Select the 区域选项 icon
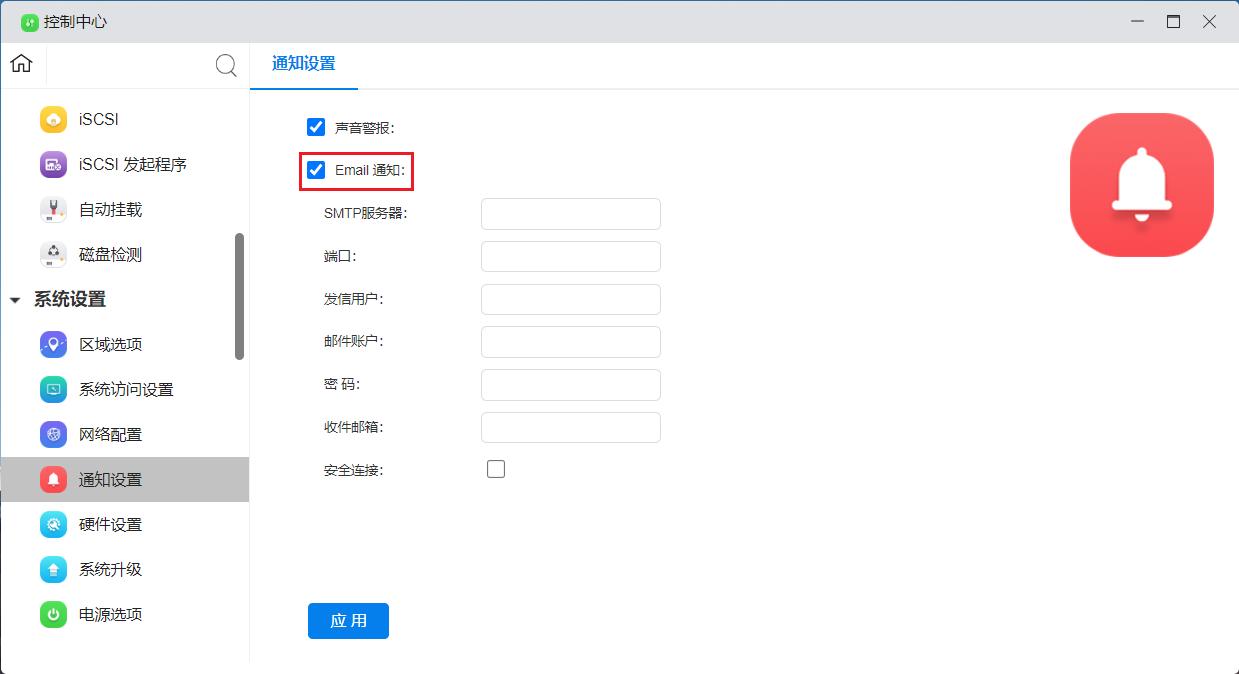Viewport: 1239px width, 674px height. coord(53,344)
